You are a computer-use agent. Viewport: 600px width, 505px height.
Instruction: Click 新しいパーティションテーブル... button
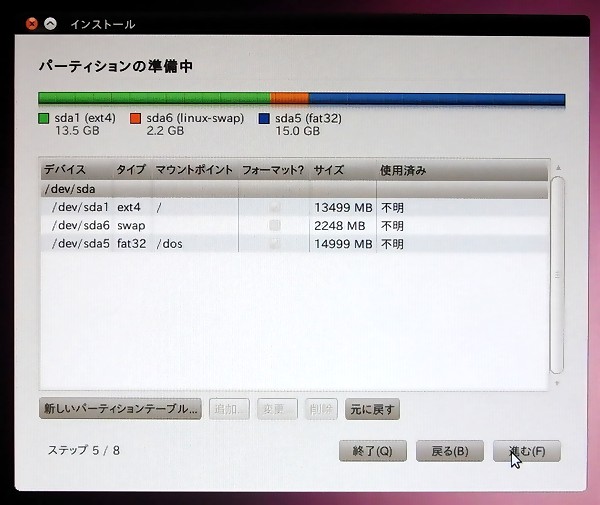click(x=120, y=409)
